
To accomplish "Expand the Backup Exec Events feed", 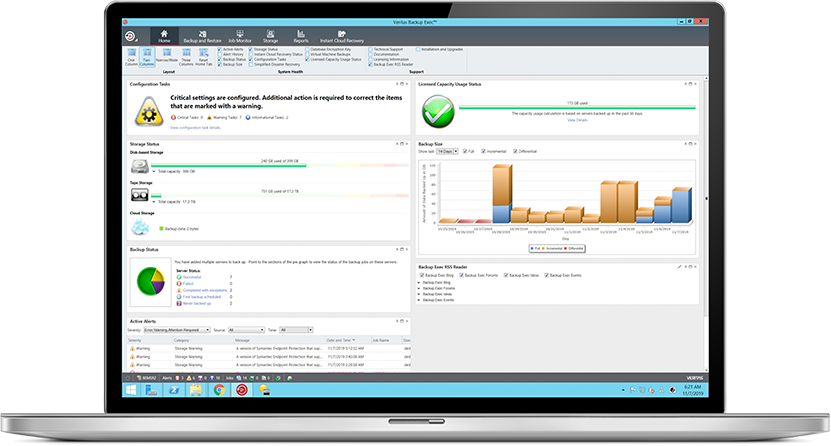I will (x=419, y=300).
